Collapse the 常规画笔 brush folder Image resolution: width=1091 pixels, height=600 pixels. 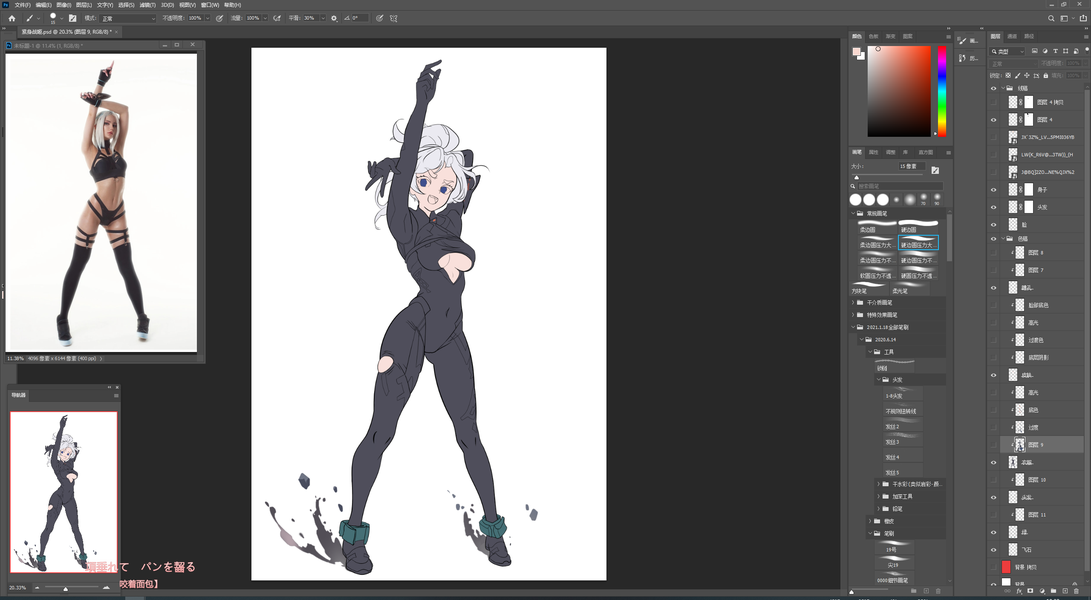click(x=853, y=213)
